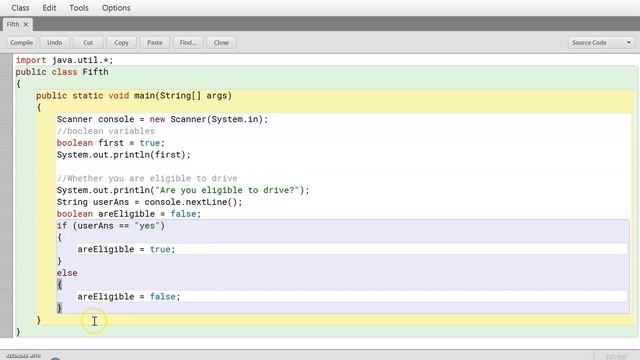Open the Tools menu

[x=79, y=8]
